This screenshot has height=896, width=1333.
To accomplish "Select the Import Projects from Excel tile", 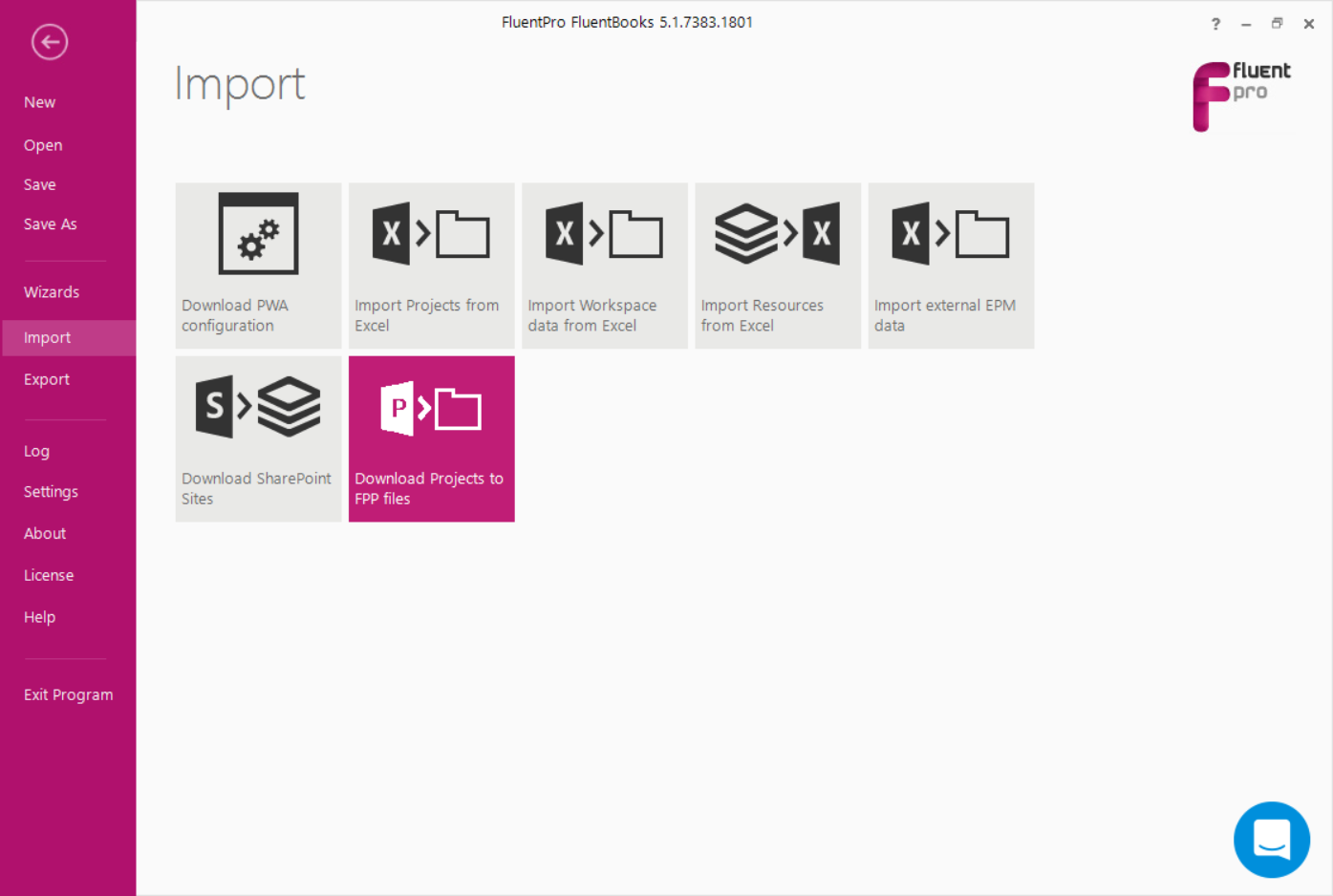I will click(x=432, y=266).
